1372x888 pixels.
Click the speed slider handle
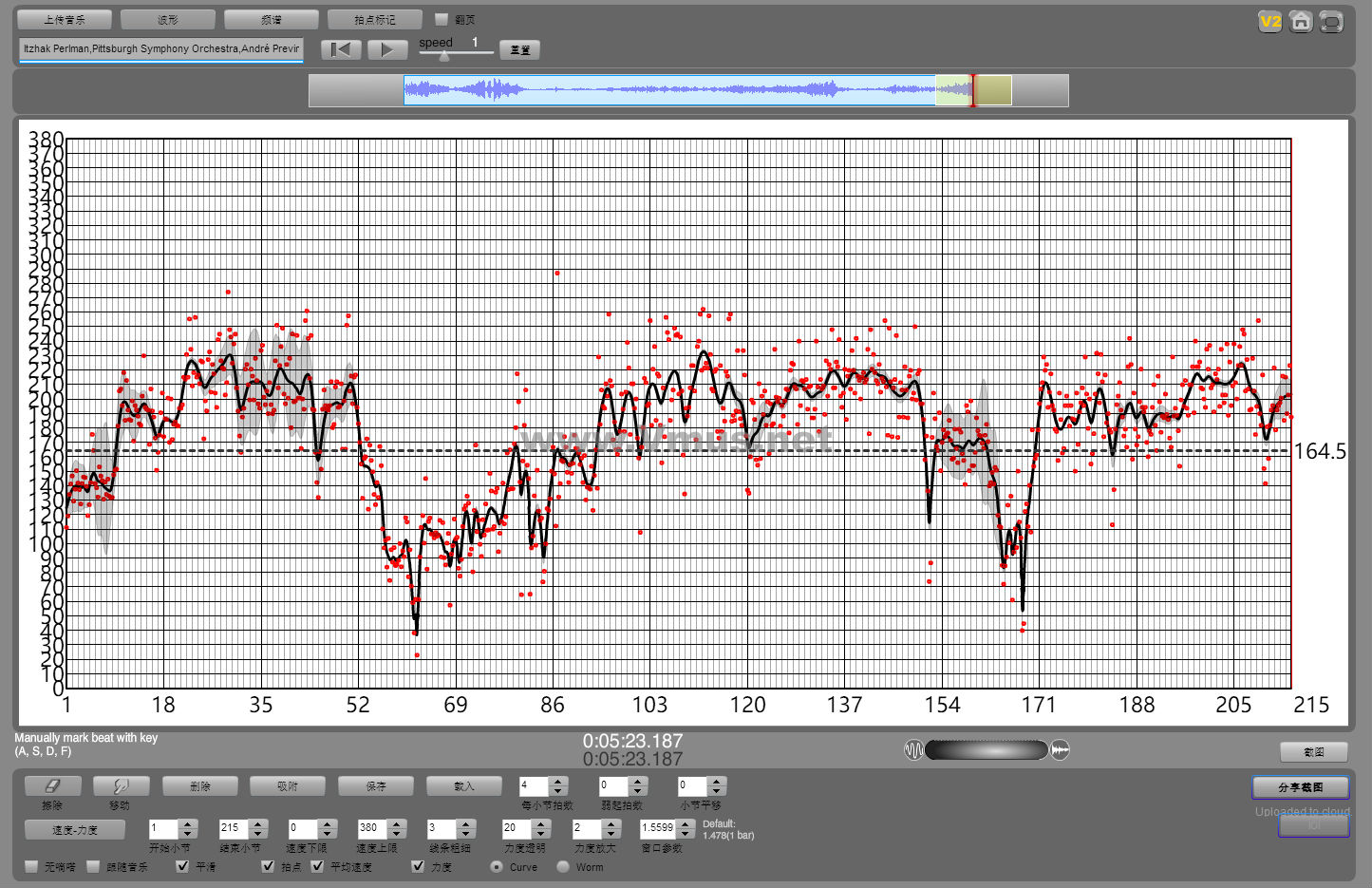pos(444,56)
